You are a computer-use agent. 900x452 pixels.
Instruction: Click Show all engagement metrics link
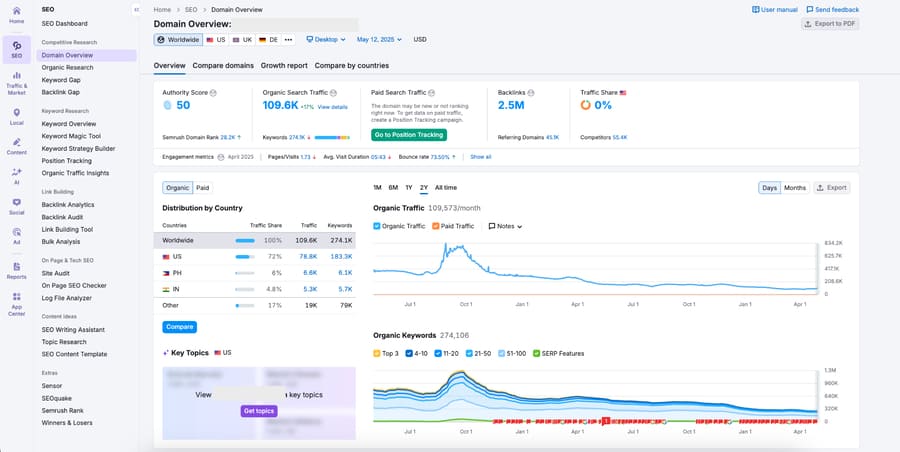(480, 157)
